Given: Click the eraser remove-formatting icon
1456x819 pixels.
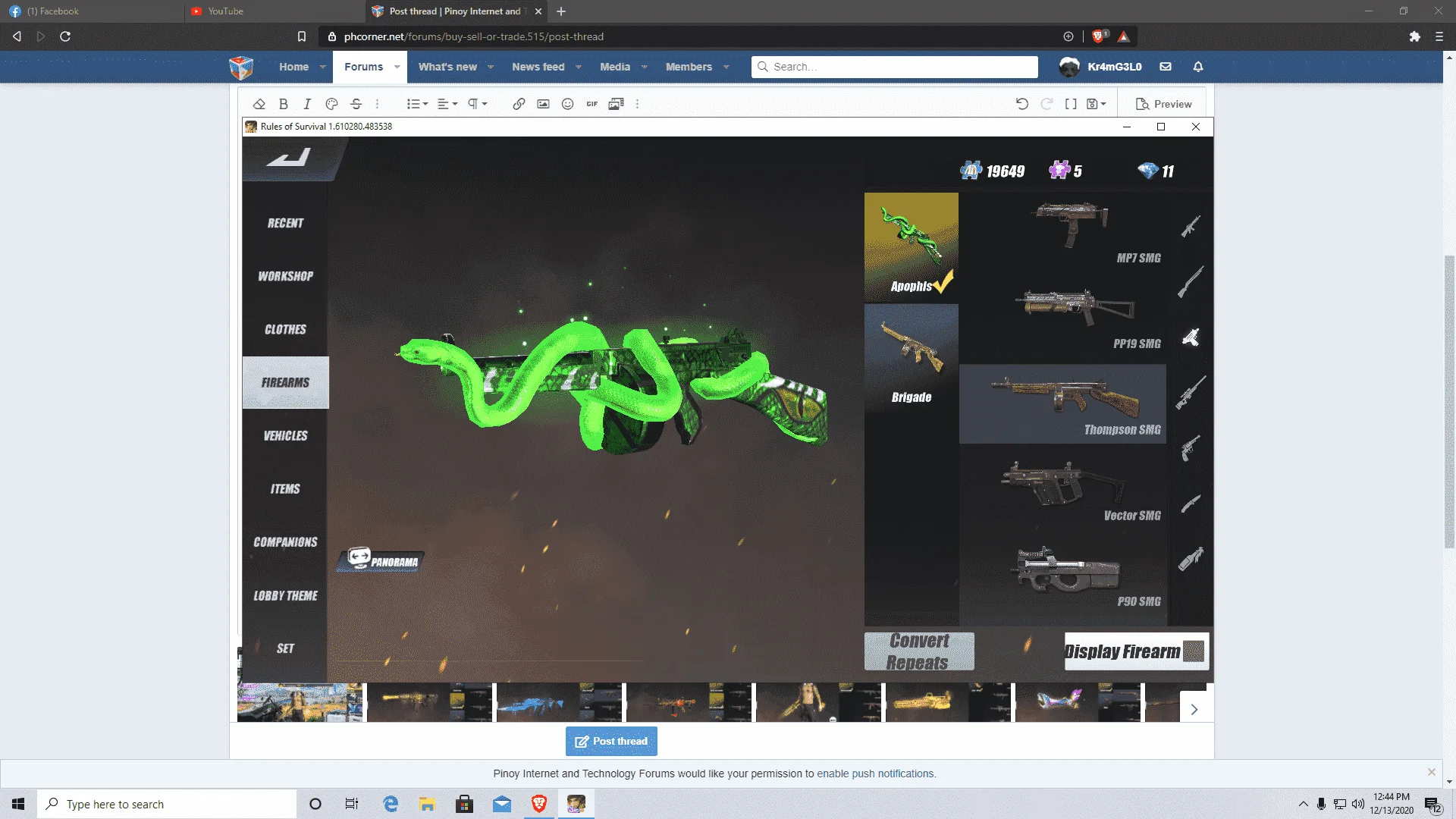Looking at the screenshot, I should point(259,104).
